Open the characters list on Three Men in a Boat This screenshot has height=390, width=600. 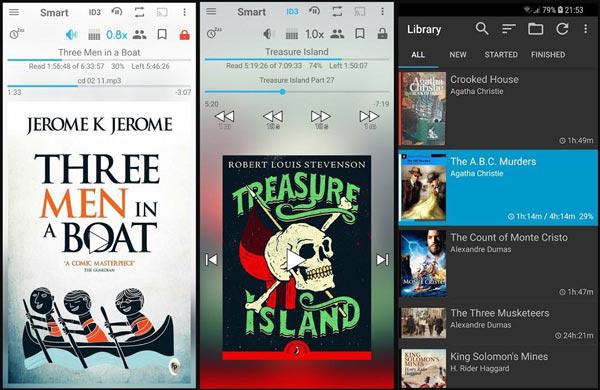139,35
